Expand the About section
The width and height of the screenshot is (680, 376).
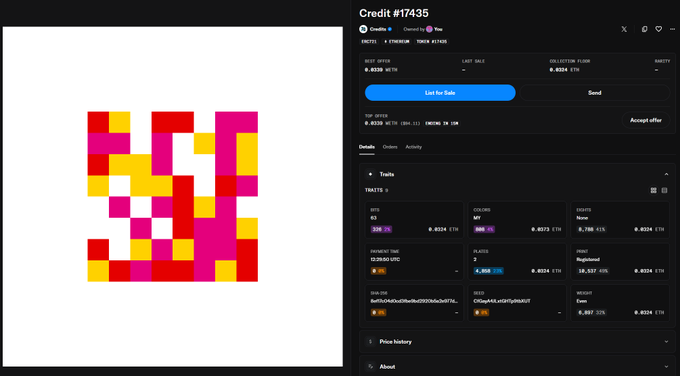(x=517, y=366)
